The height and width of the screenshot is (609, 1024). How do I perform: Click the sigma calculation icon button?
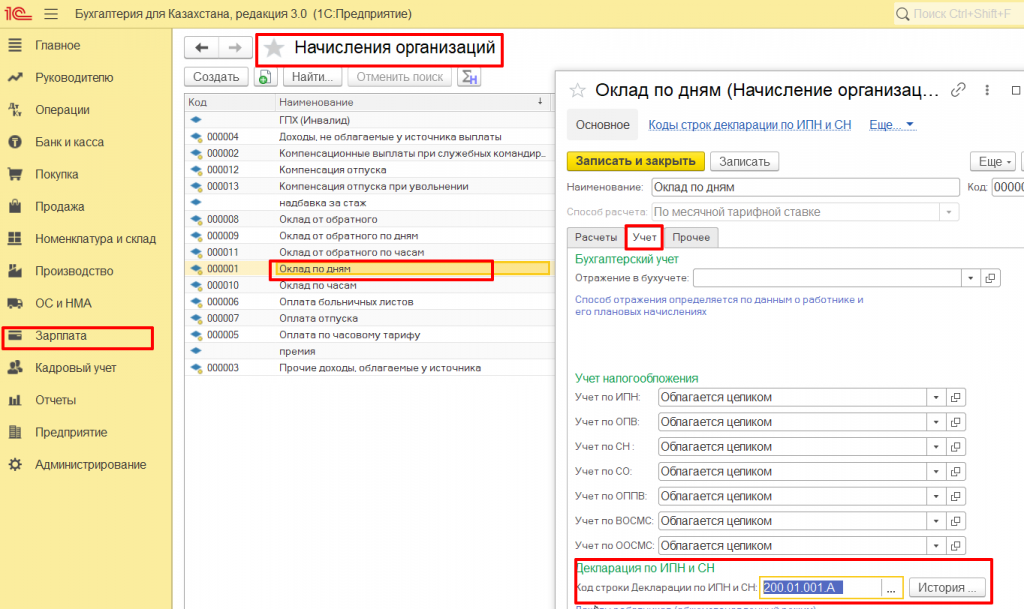click(469, 77)
